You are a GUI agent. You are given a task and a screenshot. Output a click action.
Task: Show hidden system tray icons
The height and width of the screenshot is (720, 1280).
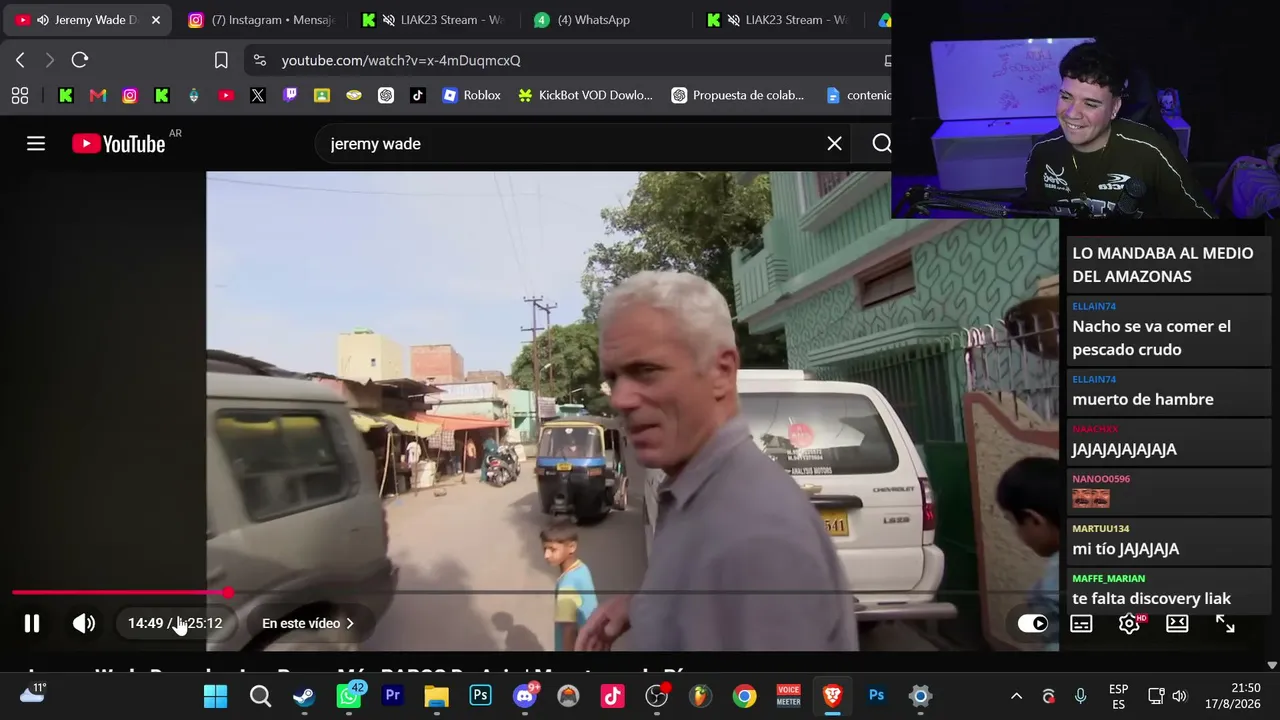coord(1016,696)
